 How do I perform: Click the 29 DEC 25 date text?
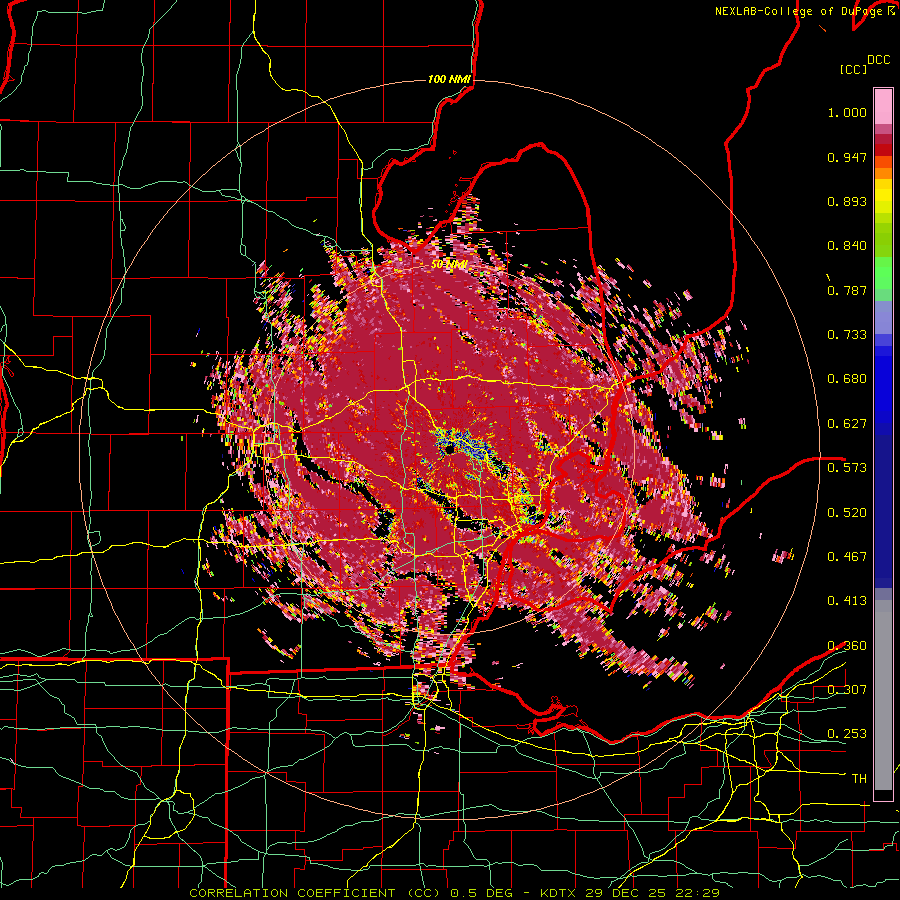(626, 893)
